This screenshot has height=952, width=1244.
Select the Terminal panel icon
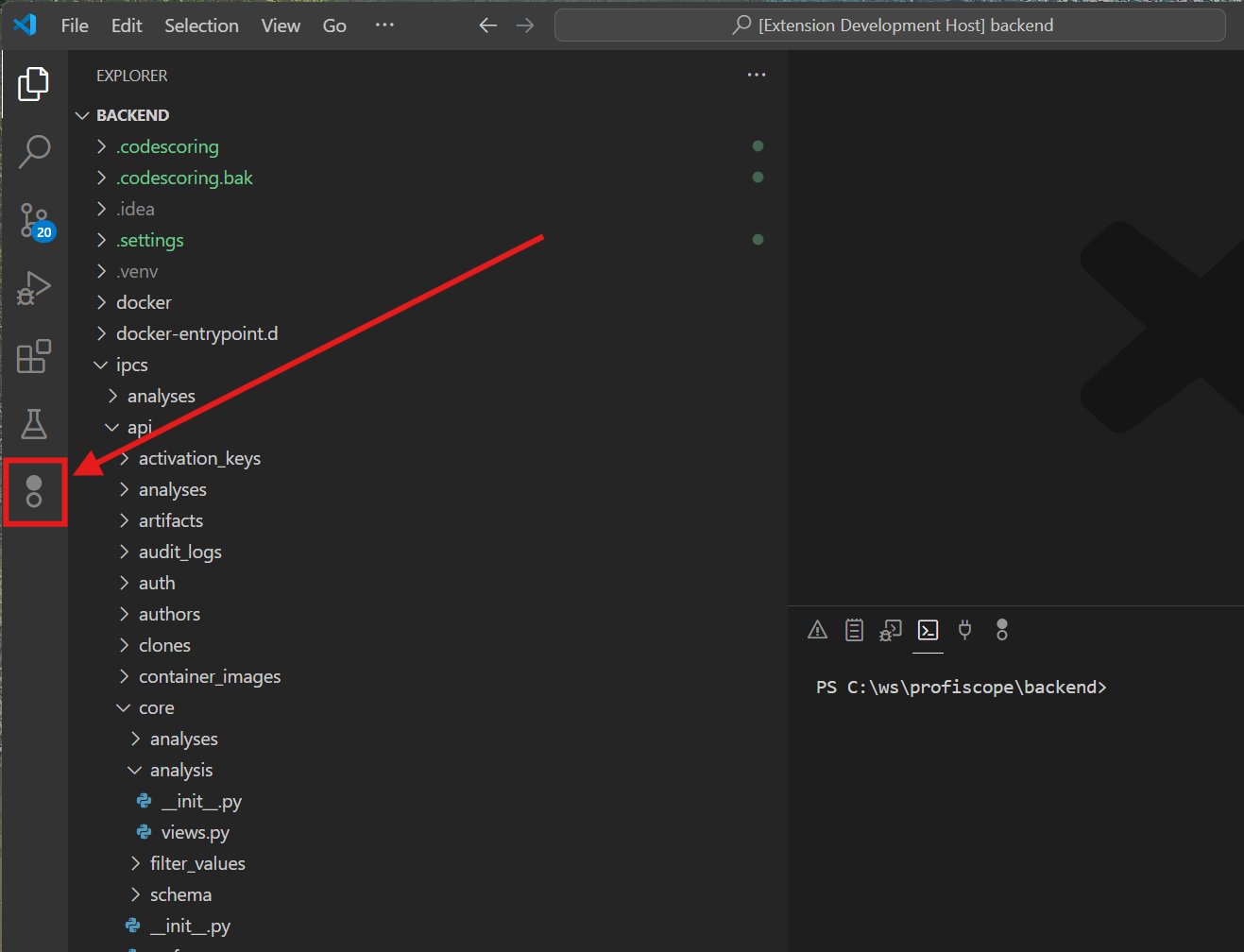929,630
